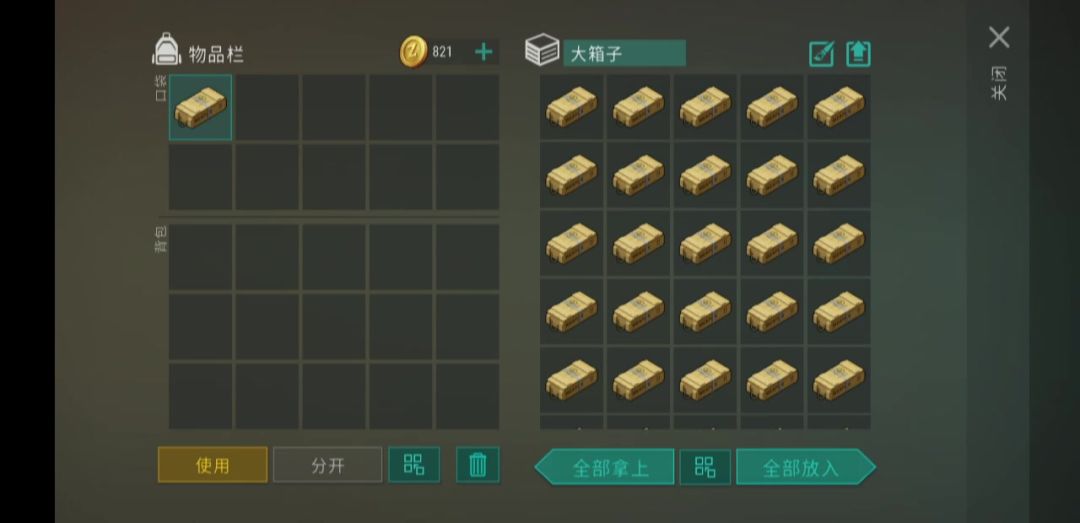Sort the inventory using the grid icon
Screen dimensions: 1080x523
click(x=414, y=464)
